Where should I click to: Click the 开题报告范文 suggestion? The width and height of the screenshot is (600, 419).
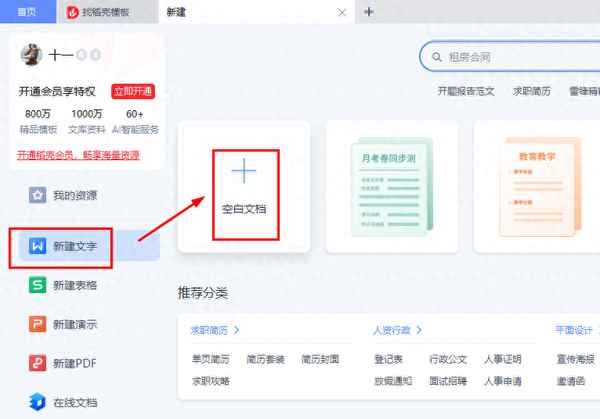point(466,91)
